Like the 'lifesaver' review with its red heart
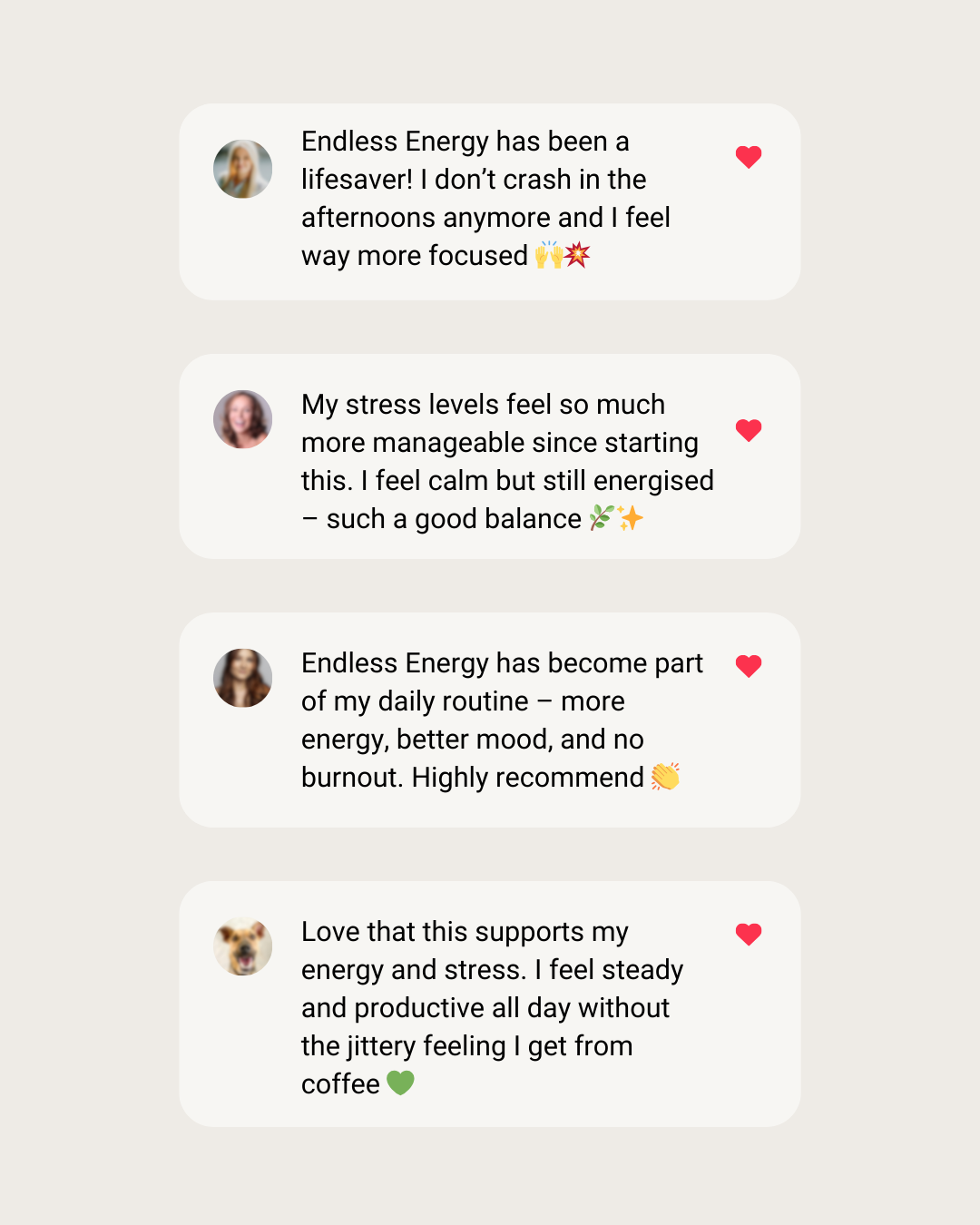The width and height of the screenshot is (980, 1225). (x=749, y=157)
